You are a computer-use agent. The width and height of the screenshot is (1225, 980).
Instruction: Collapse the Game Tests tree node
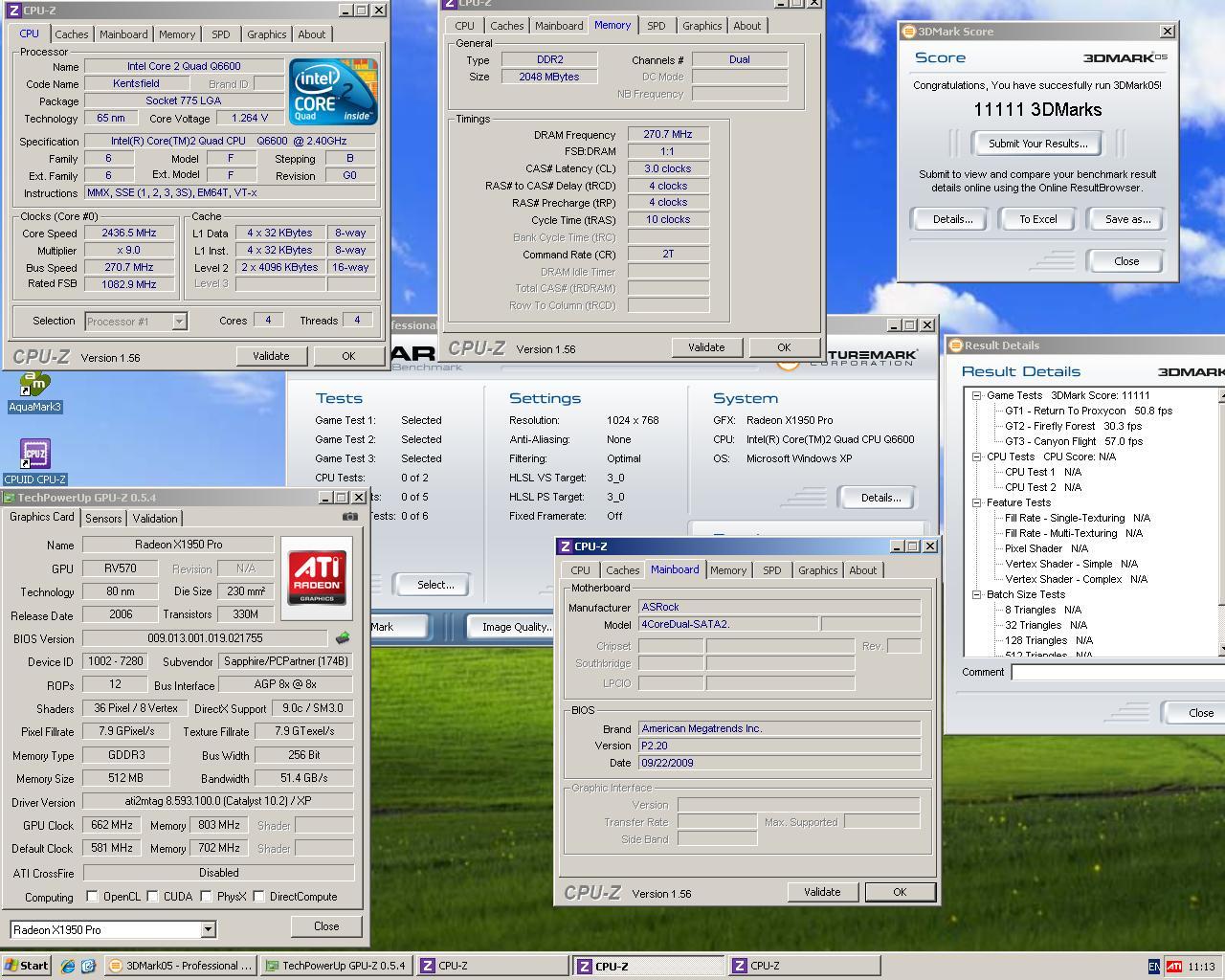pyautogui.click(x=976, y=395)
